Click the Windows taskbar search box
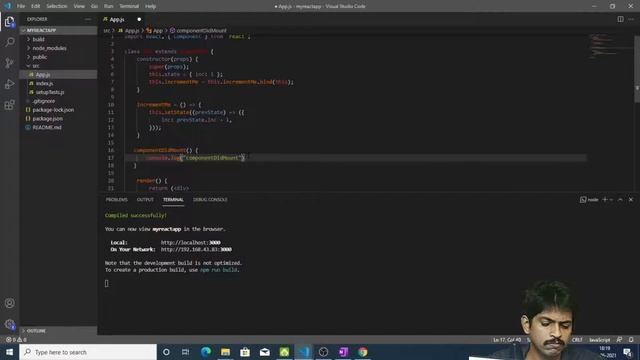Image resolution: width=640 pixels, height=360 pixels. pyautogui.click(x=88, y=352)
